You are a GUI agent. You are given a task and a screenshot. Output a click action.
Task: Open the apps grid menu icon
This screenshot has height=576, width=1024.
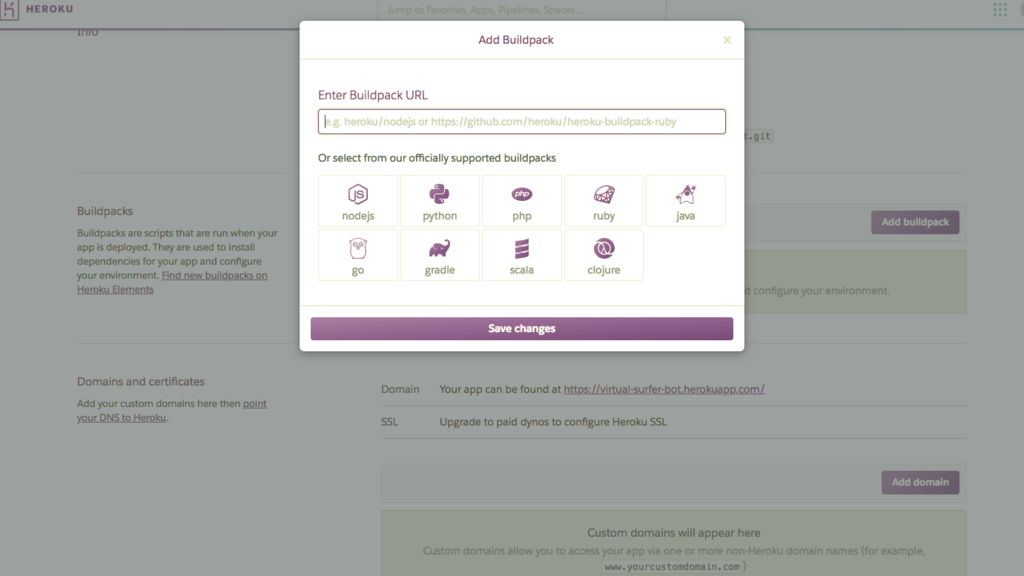(x=1000, y=10)
